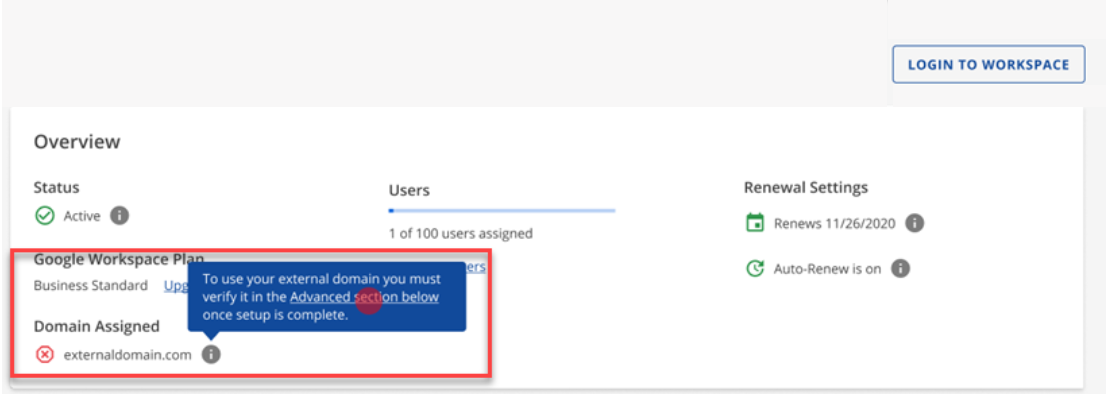
Task: Click the externaldomain.com domain text
Action: click(127, 355)
